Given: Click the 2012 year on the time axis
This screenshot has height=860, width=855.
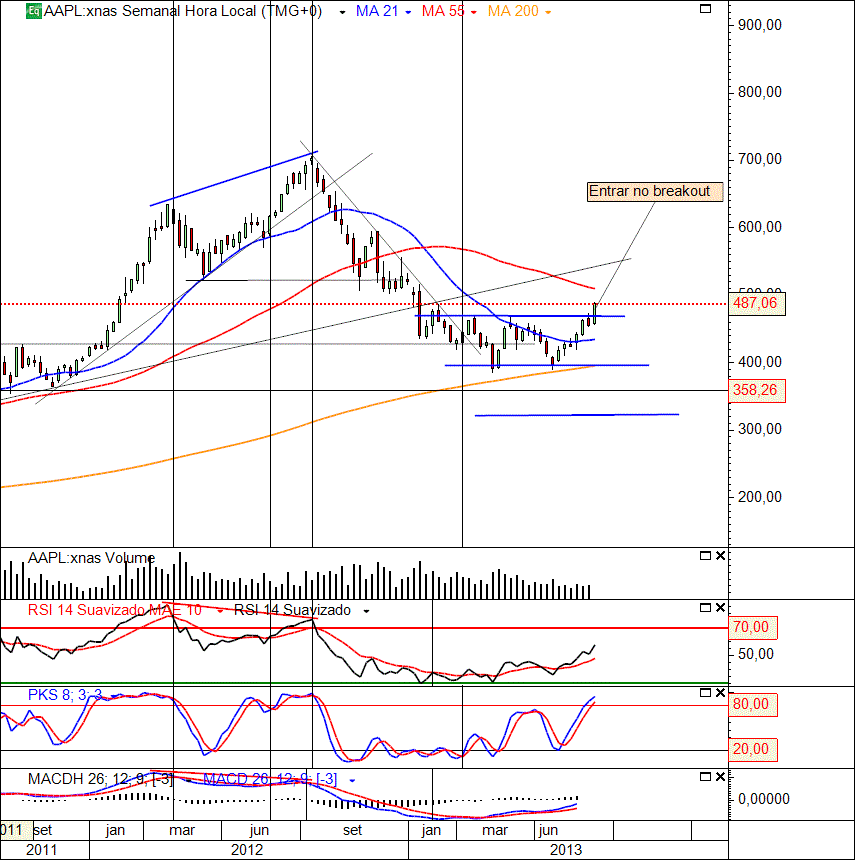Looking at the screenshot, I should [x=247, y=850].
